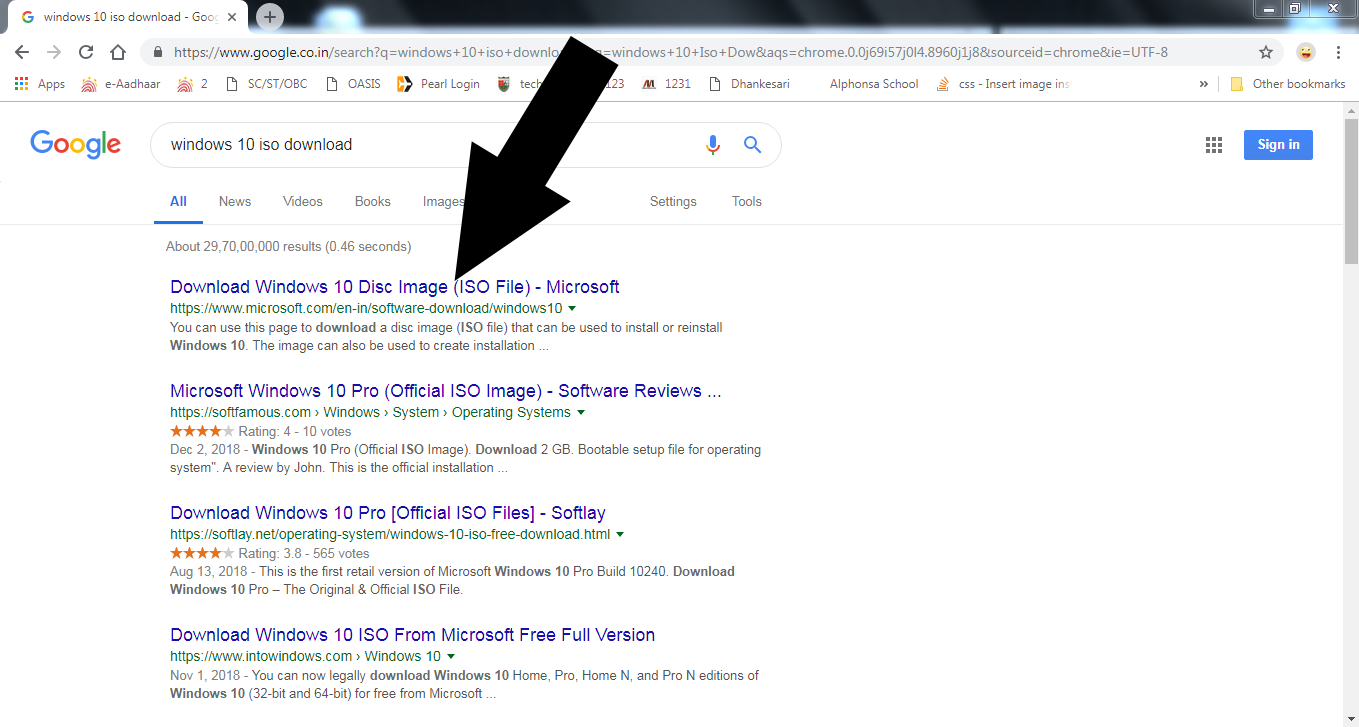Minimize the Chrome window

(x=1269, y=9)
